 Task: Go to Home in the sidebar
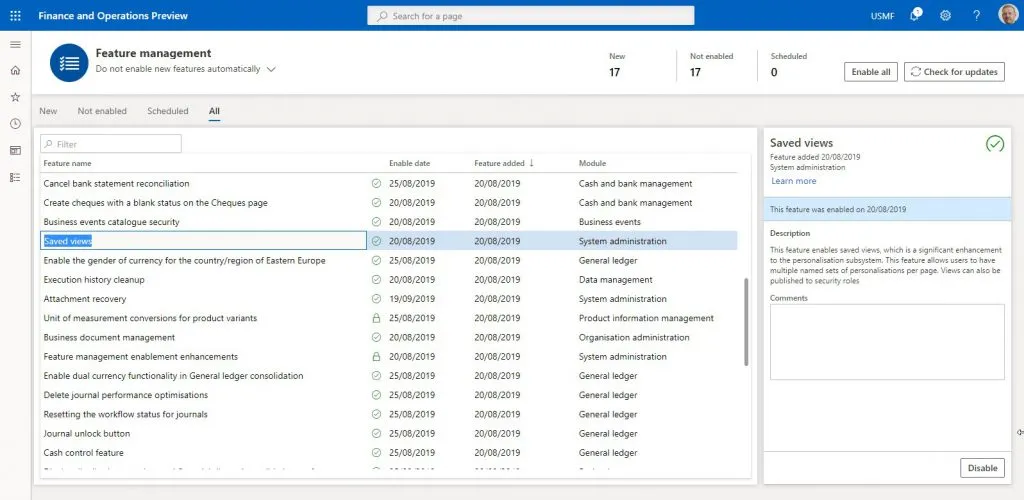[x=16, y=70]
